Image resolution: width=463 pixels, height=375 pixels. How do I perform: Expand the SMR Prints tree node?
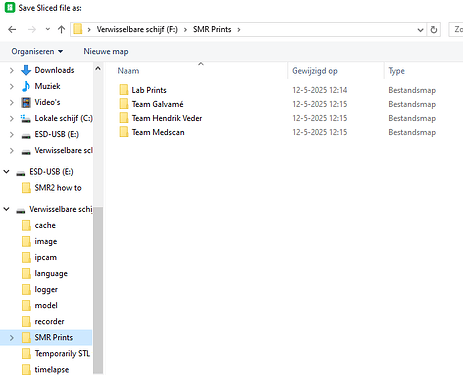point(12,338)
